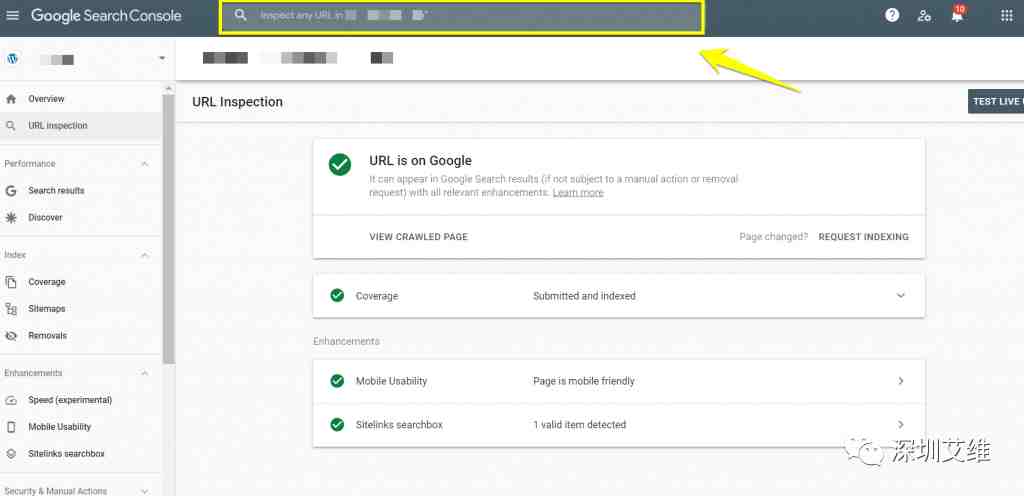The height and width of the screenshot is (496, 1024).
Task: Click the Coverage pages icon in sidebar
Action: click(10, 282)
